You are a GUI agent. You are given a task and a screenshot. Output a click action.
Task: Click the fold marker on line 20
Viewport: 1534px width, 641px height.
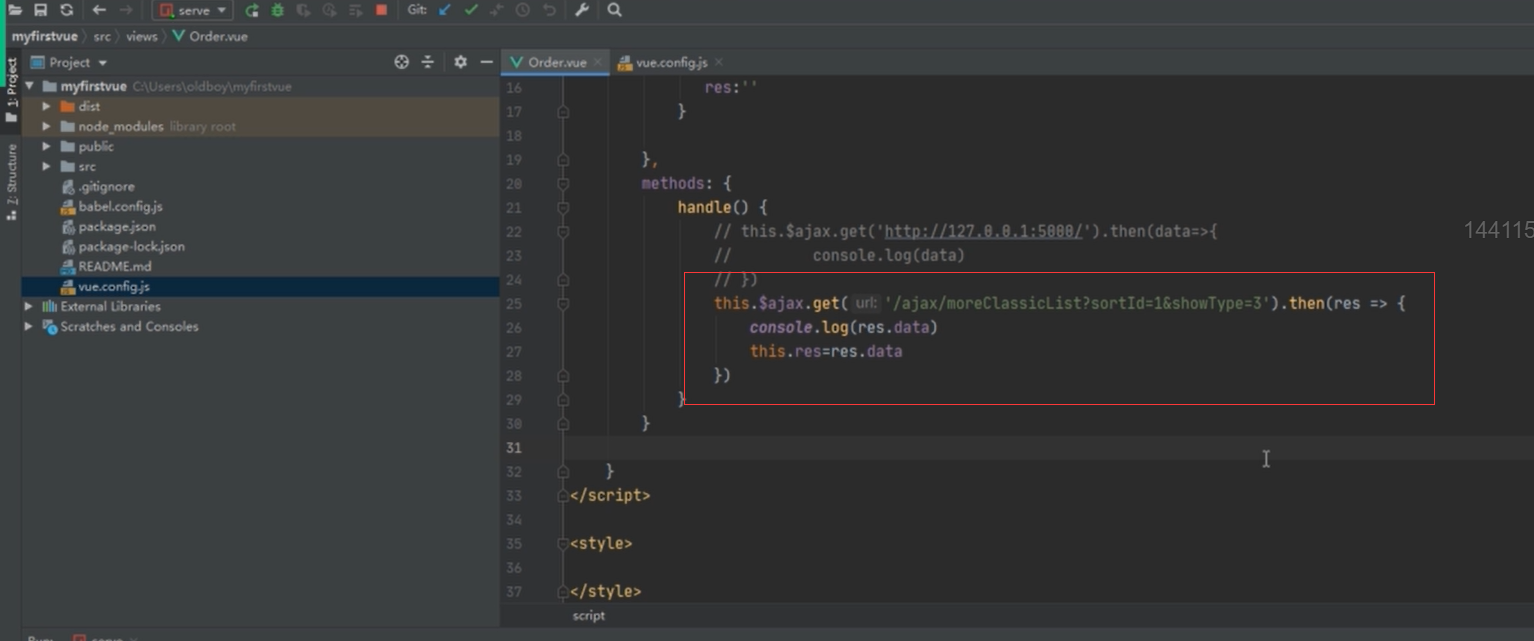pyautogui.click(x=563, y=184)
